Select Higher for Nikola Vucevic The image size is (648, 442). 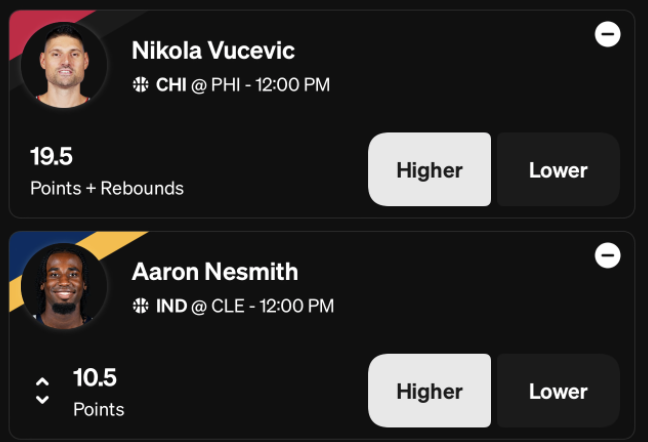[x=429, y=169]
